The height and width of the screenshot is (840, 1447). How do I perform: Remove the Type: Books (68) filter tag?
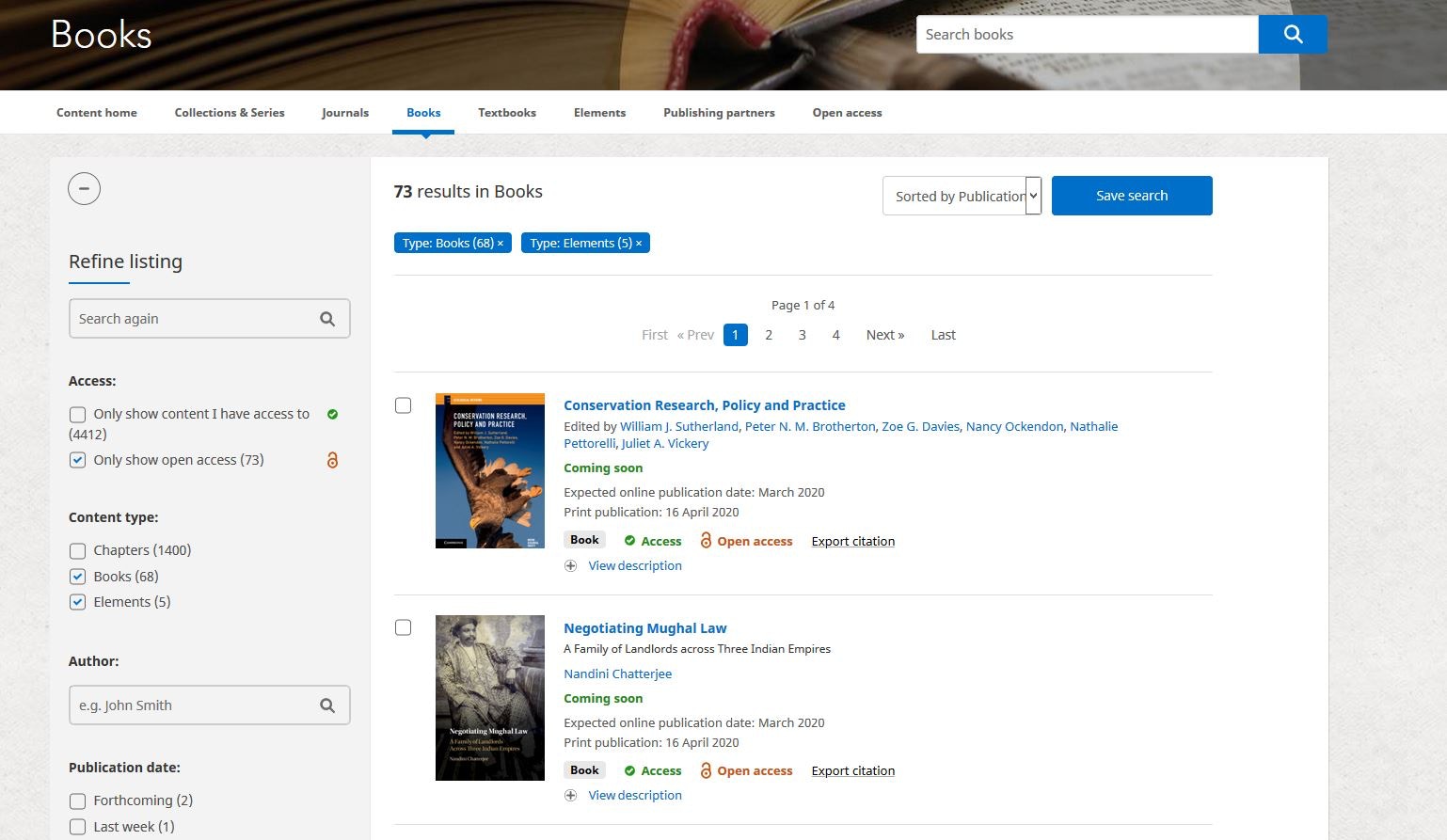point(501,244)
